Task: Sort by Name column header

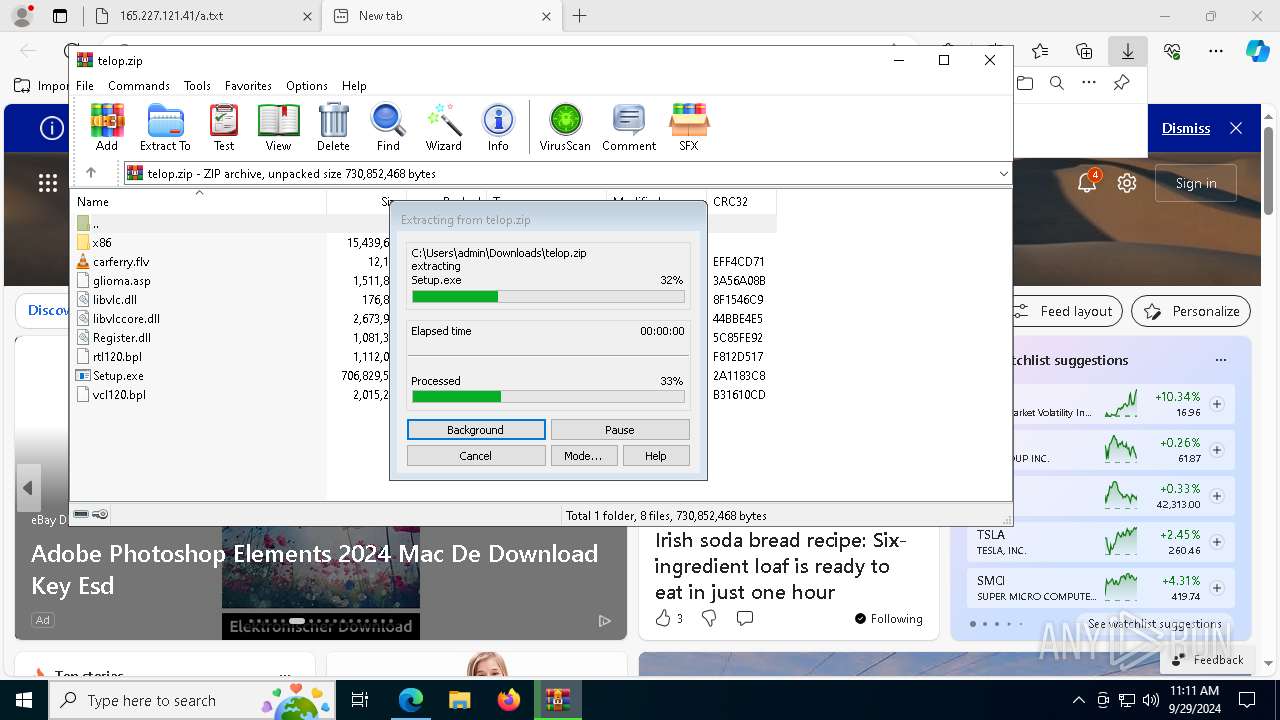Action: pyautogui.click(x=199, y=201)
